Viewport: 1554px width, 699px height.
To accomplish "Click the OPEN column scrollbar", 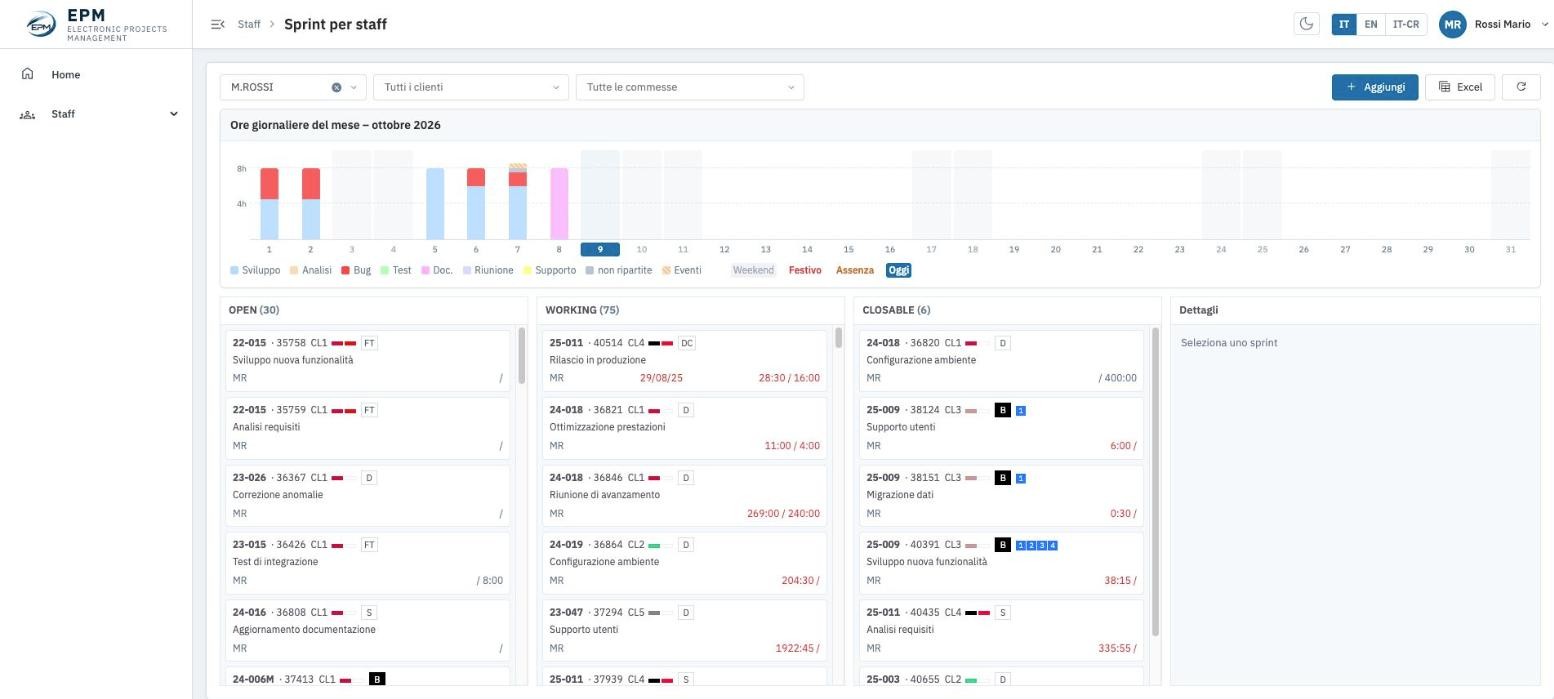I will [x=521, y=355].
